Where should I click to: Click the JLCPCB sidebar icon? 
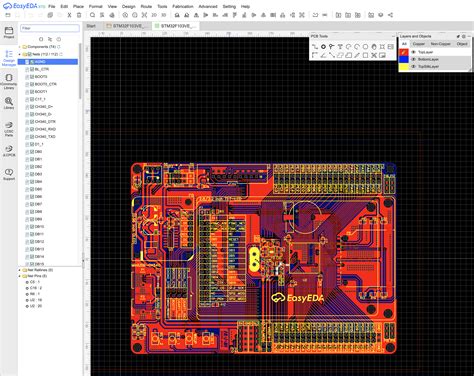9,151
